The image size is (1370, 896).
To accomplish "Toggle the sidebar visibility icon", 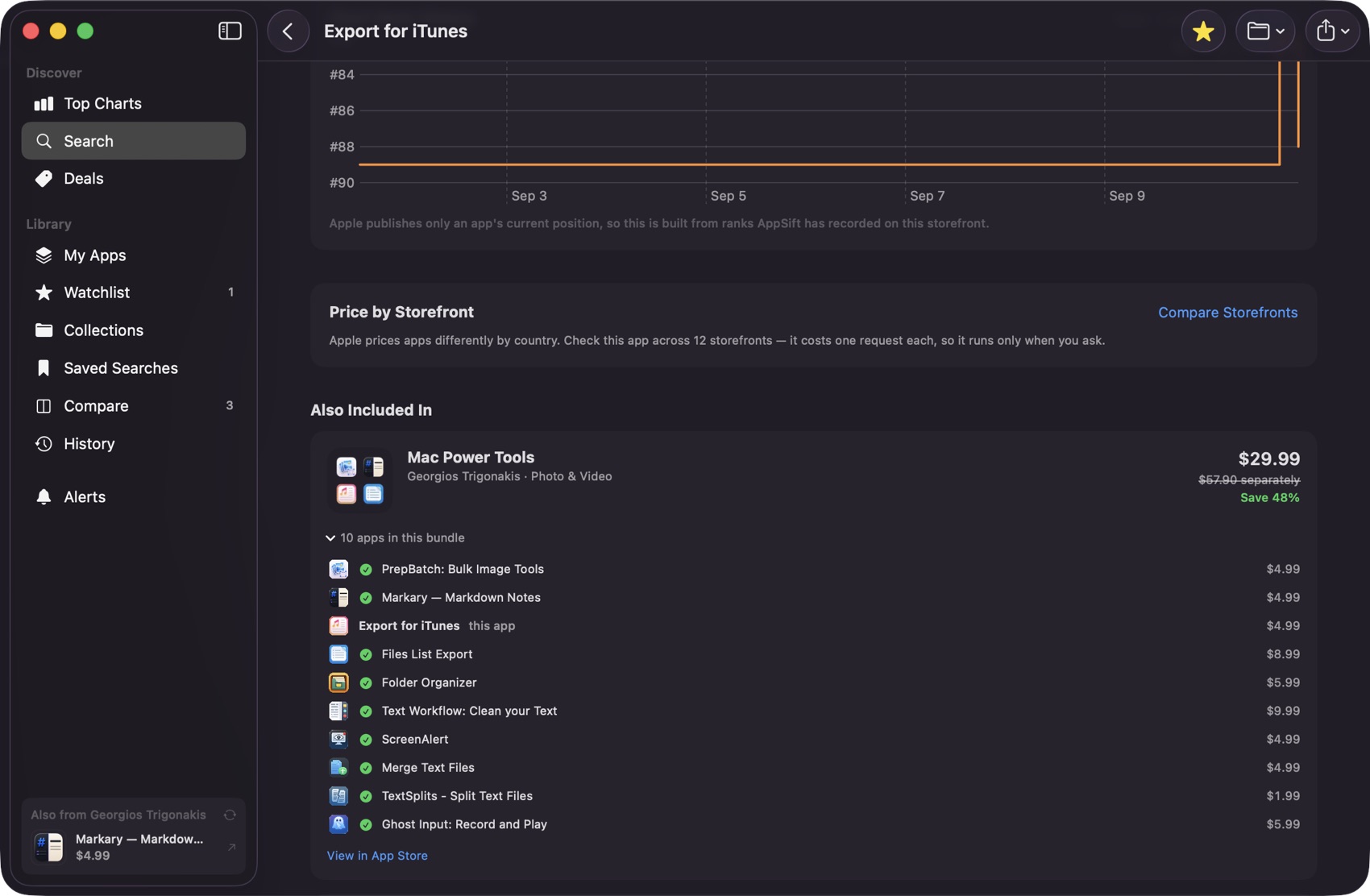I will tap(230, 31).
